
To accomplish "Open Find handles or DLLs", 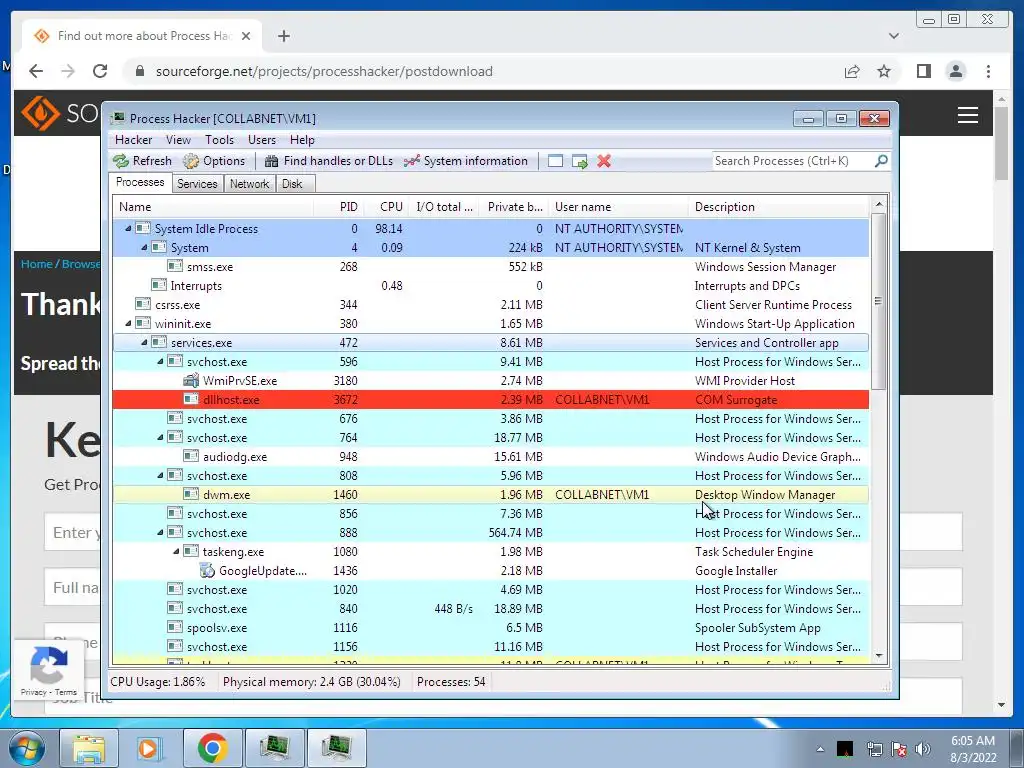I will pos(329,161).
